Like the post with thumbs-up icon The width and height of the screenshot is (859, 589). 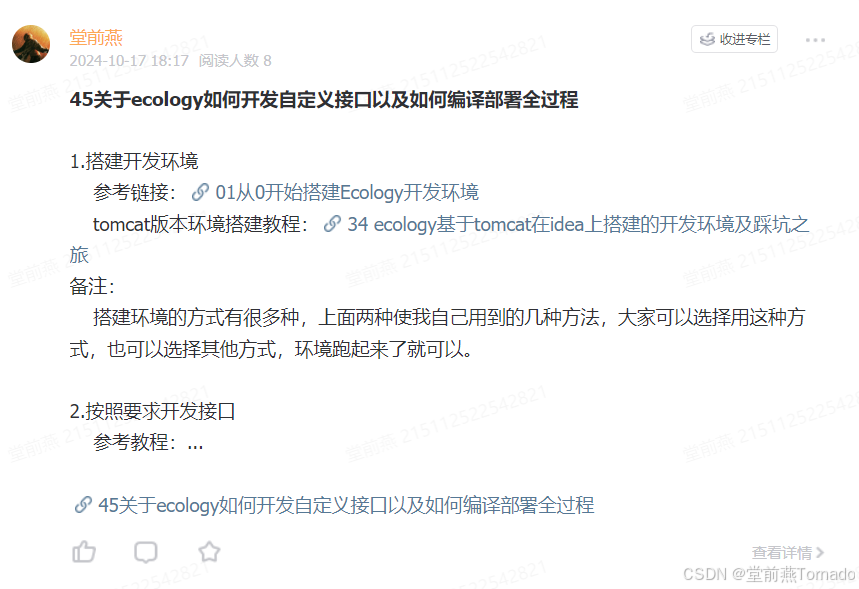(84, 552)
